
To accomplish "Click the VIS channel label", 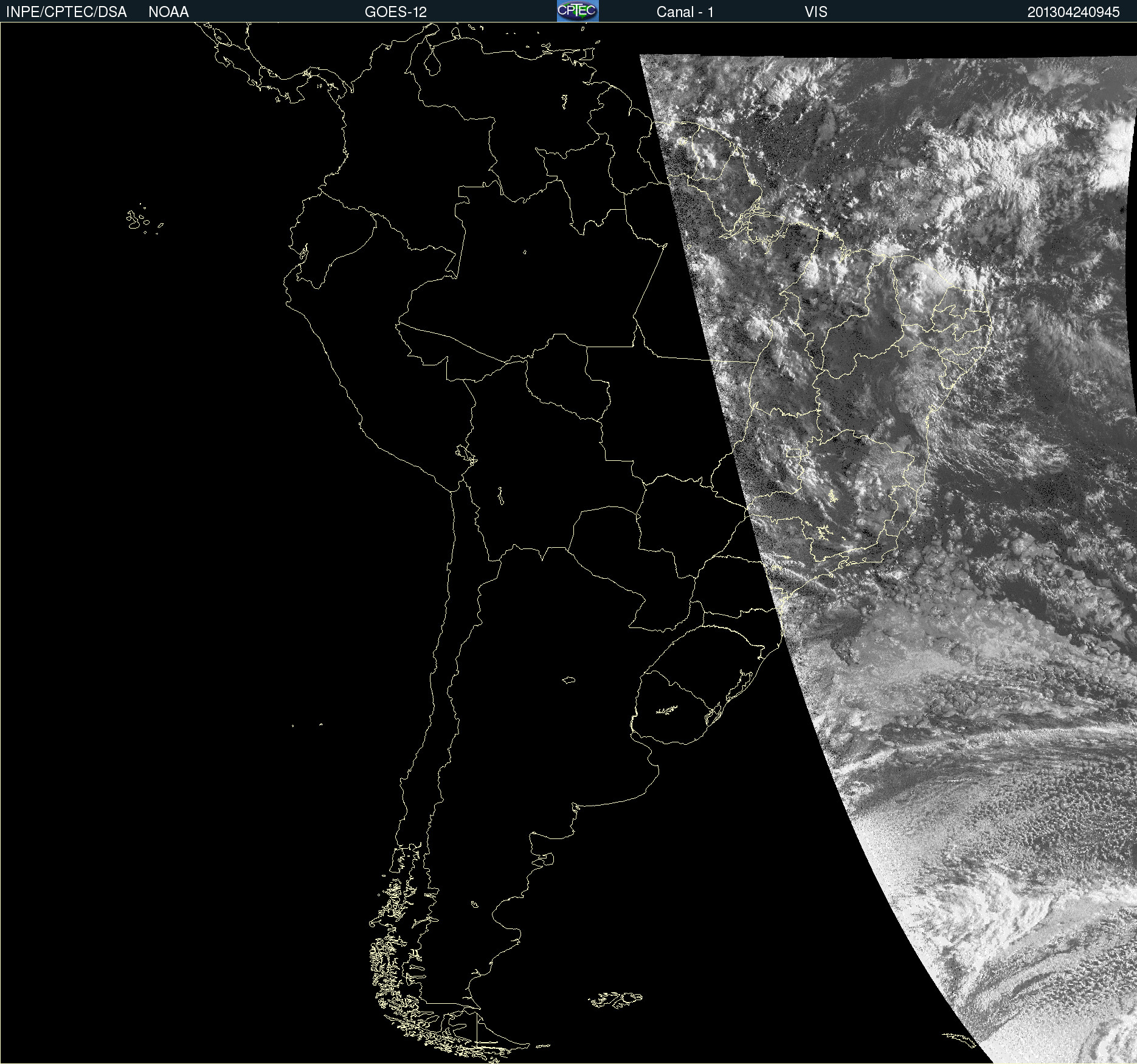I will tap(816, 12).
